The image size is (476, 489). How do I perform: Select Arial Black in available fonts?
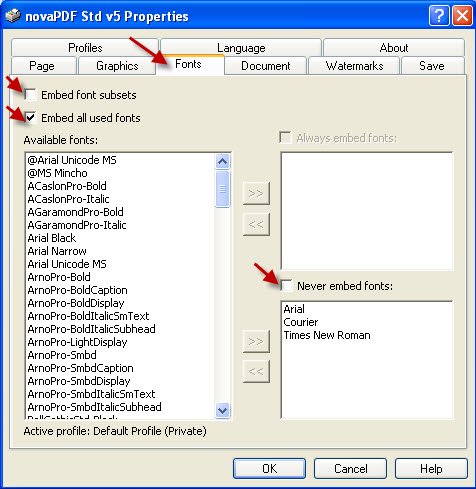(x=52, y=238)
